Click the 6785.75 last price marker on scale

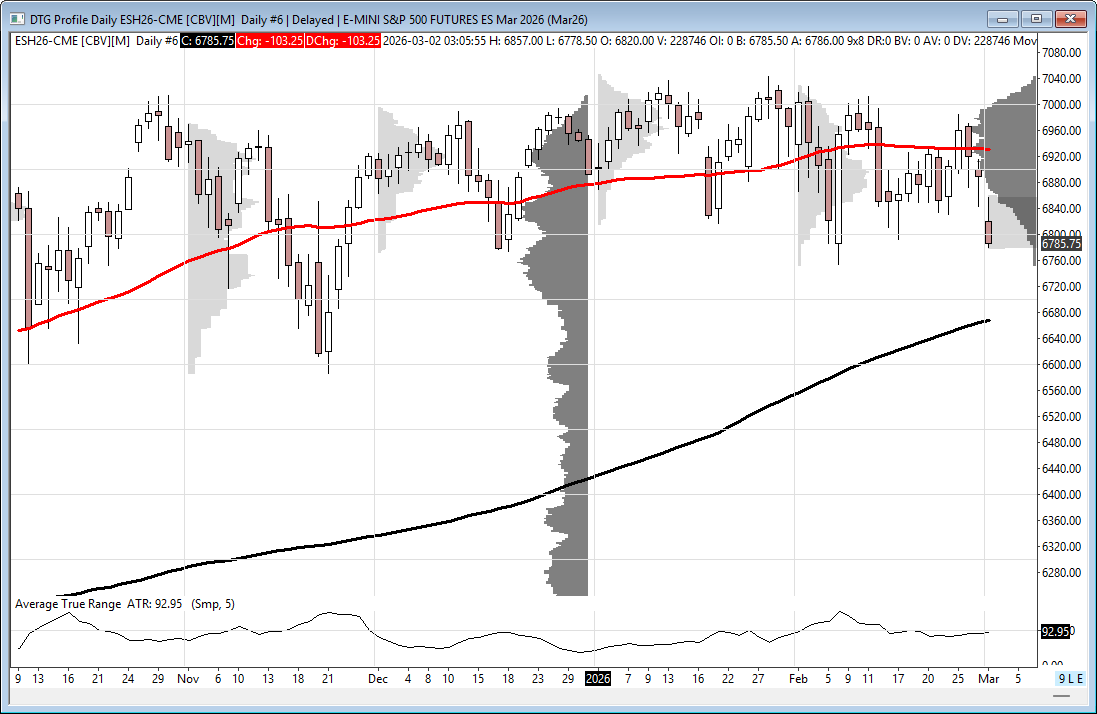click(1060, 243)
